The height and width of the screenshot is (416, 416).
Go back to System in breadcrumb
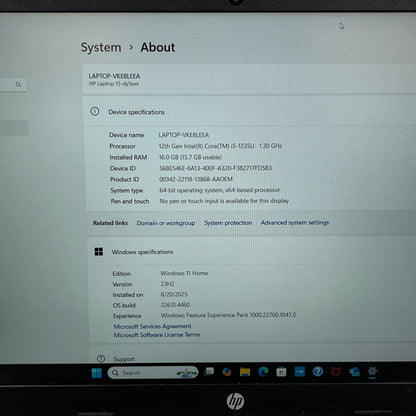point(101,47)
